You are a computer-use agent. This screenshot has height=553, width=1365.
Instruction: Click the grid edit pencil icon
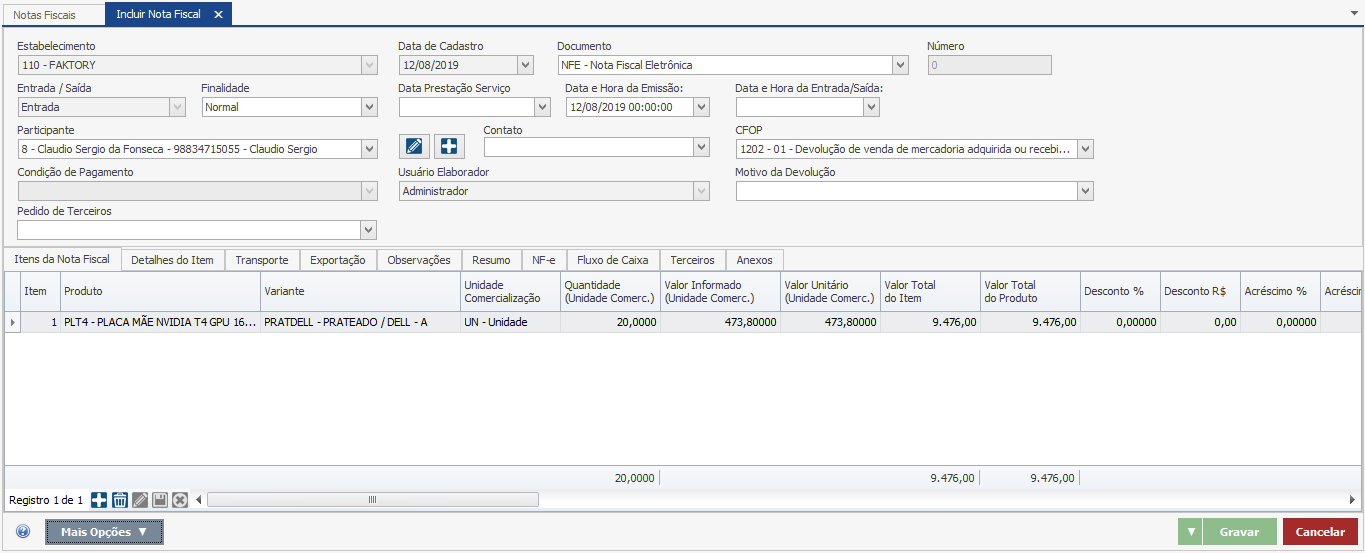[x=140, y=500]
